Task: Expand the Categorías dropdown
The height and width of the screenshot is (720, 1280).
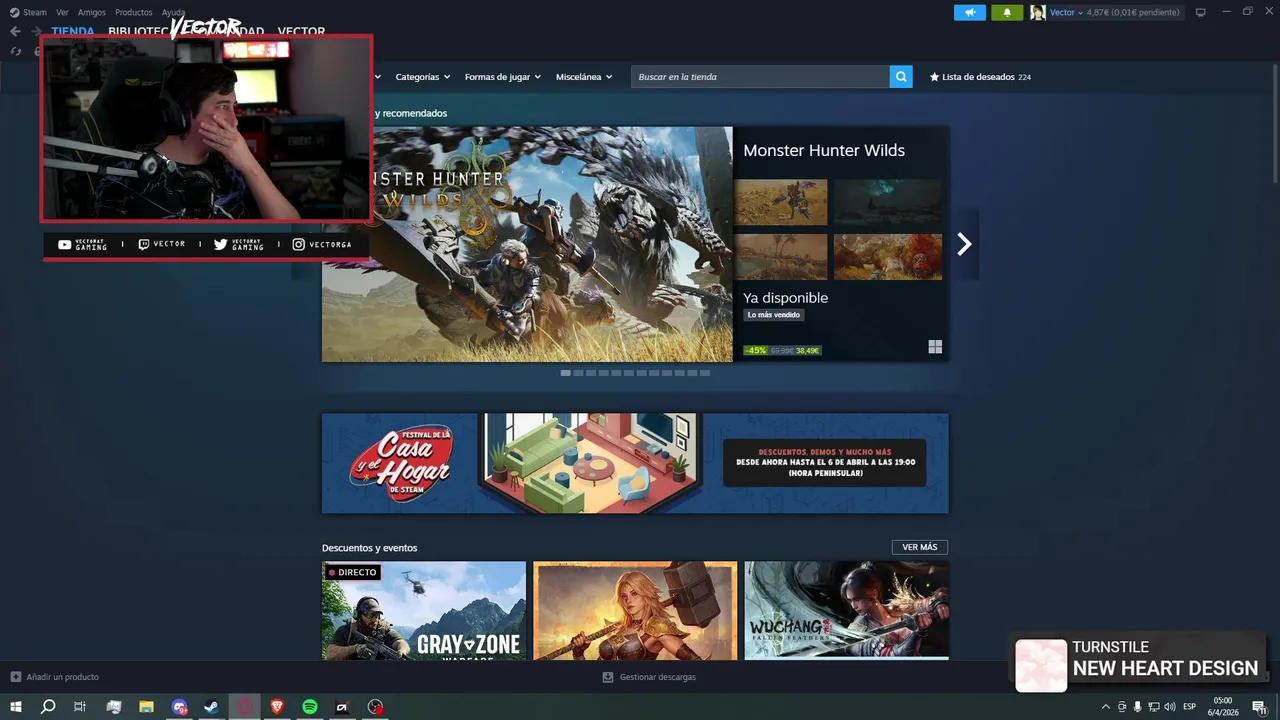Action: pos(422,77)
